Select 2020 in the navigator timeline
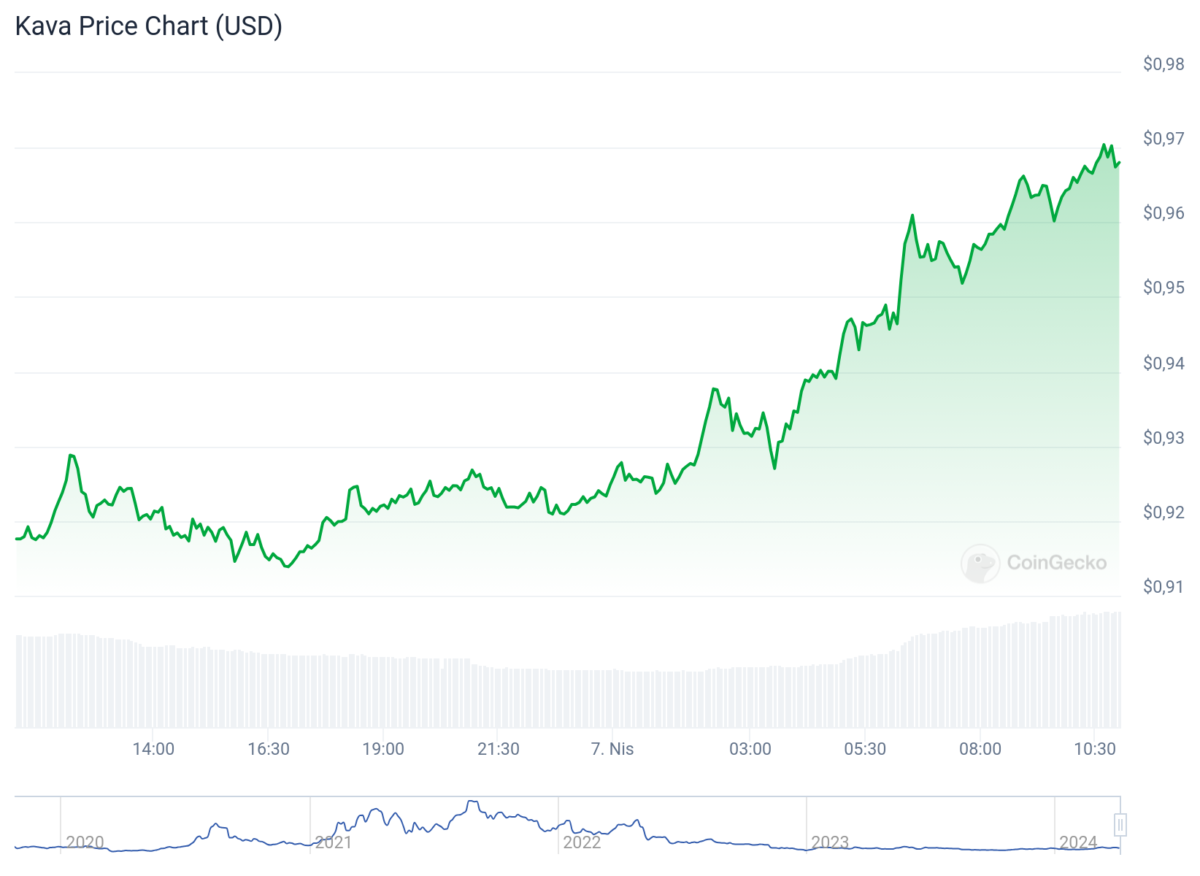Image resolution: width=1200 pixels, height=876 pixels. (x=84, y=842)
